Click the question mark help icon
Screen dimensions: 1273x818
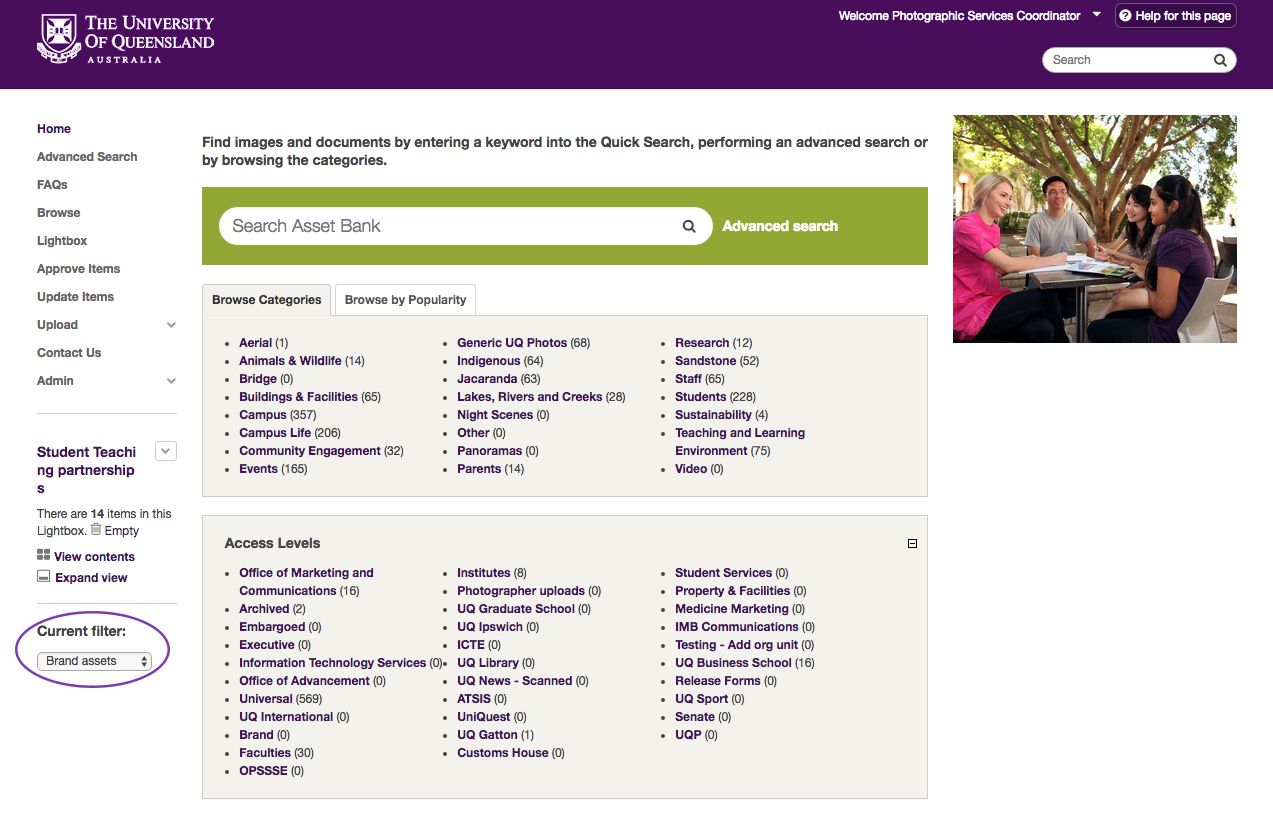1125,16
